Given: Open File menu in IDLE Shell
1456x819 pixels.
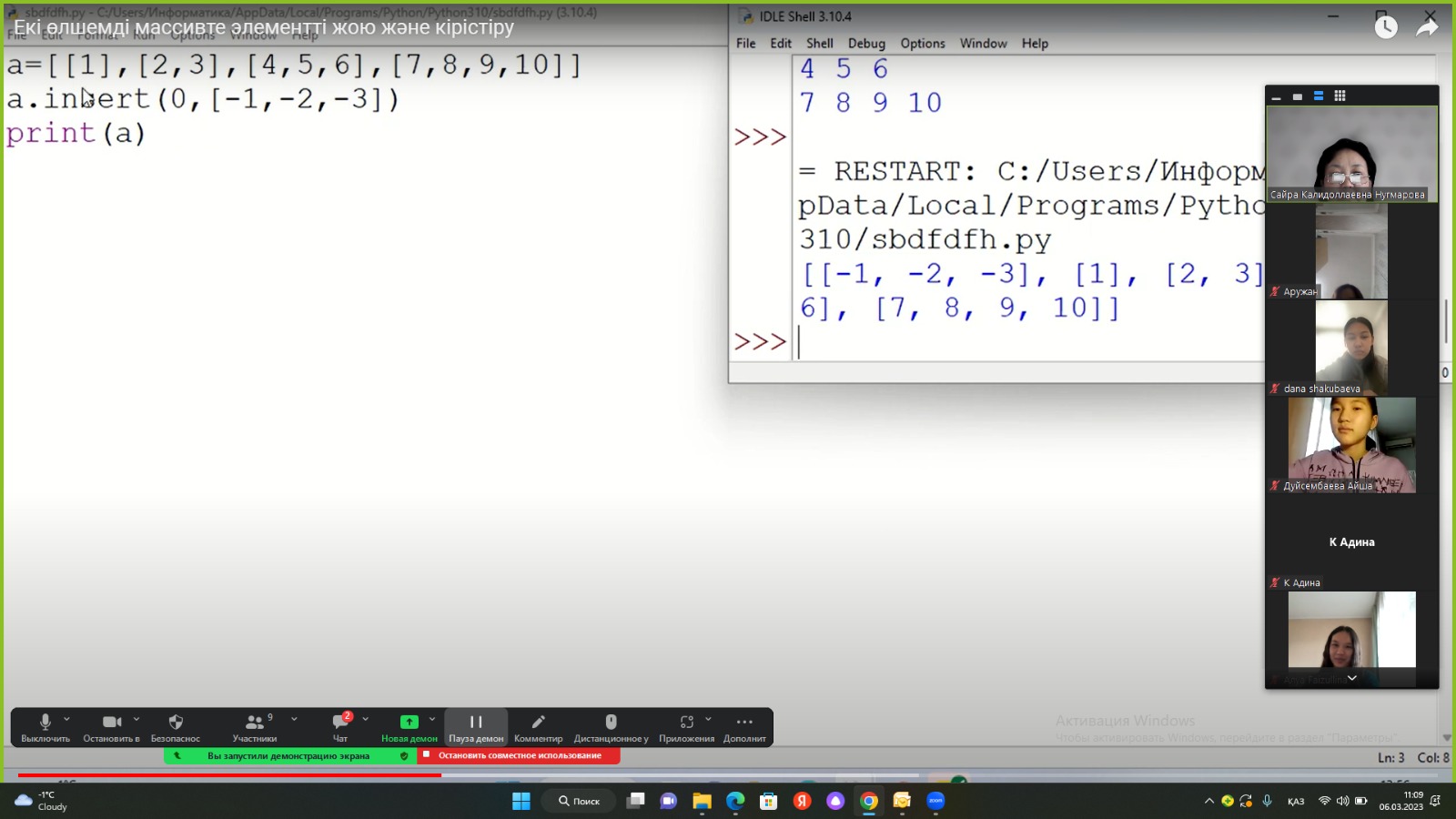Looking at the screenshot, I should 745,43.
